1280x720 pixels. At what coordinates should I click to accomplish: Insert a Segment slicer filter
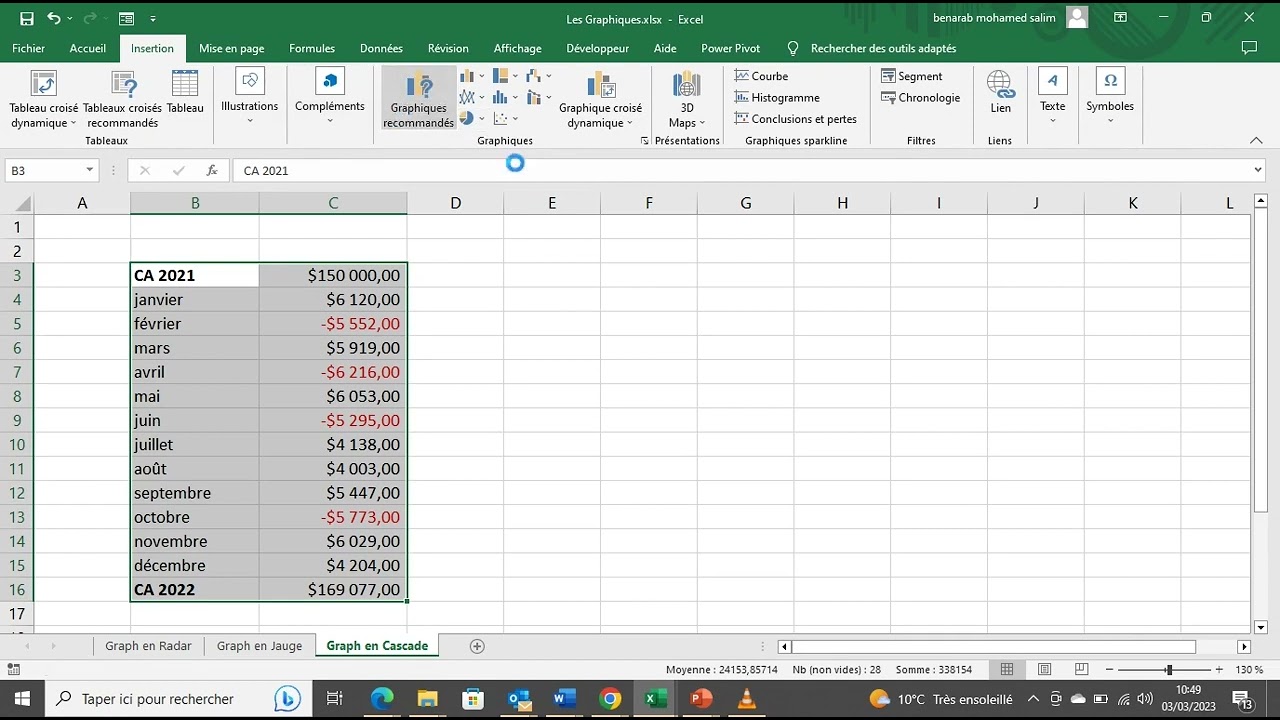pos(911,76)
